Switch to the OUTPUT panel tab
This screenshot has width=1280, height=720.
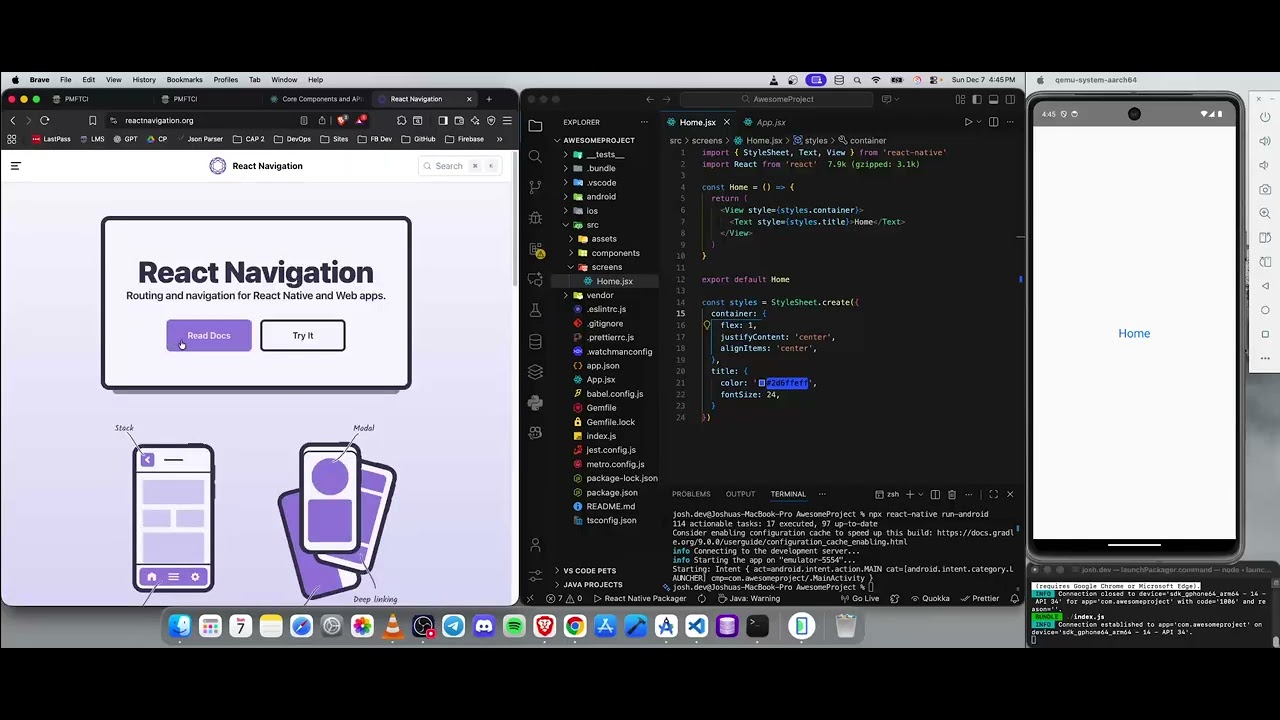pos(740,494)
